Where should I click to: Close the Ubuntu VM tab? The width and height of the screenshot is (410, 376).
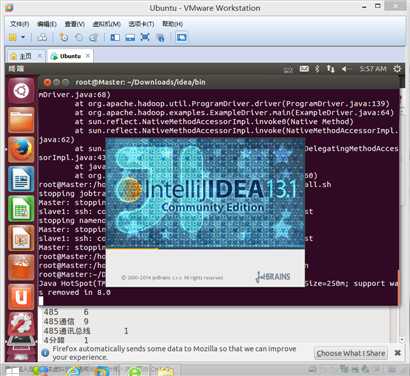88,56
